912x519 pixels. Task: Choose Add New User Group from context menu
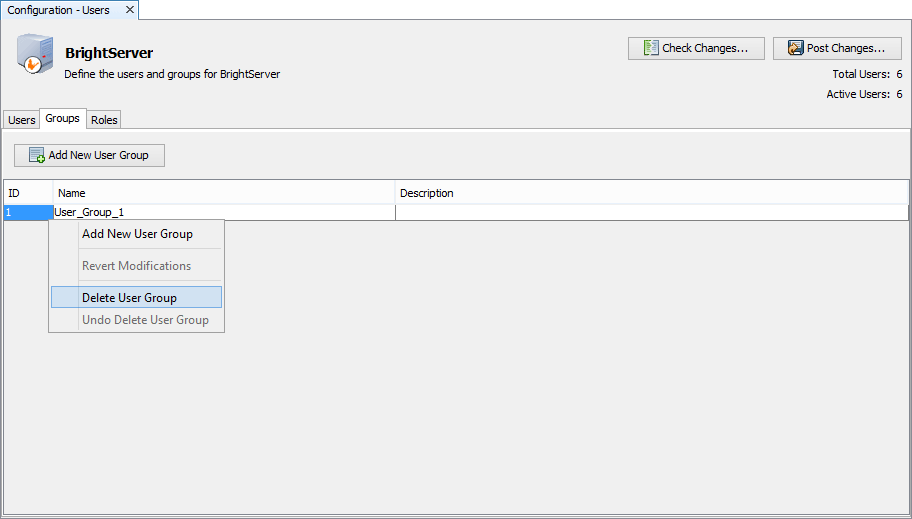click(137, 234)
